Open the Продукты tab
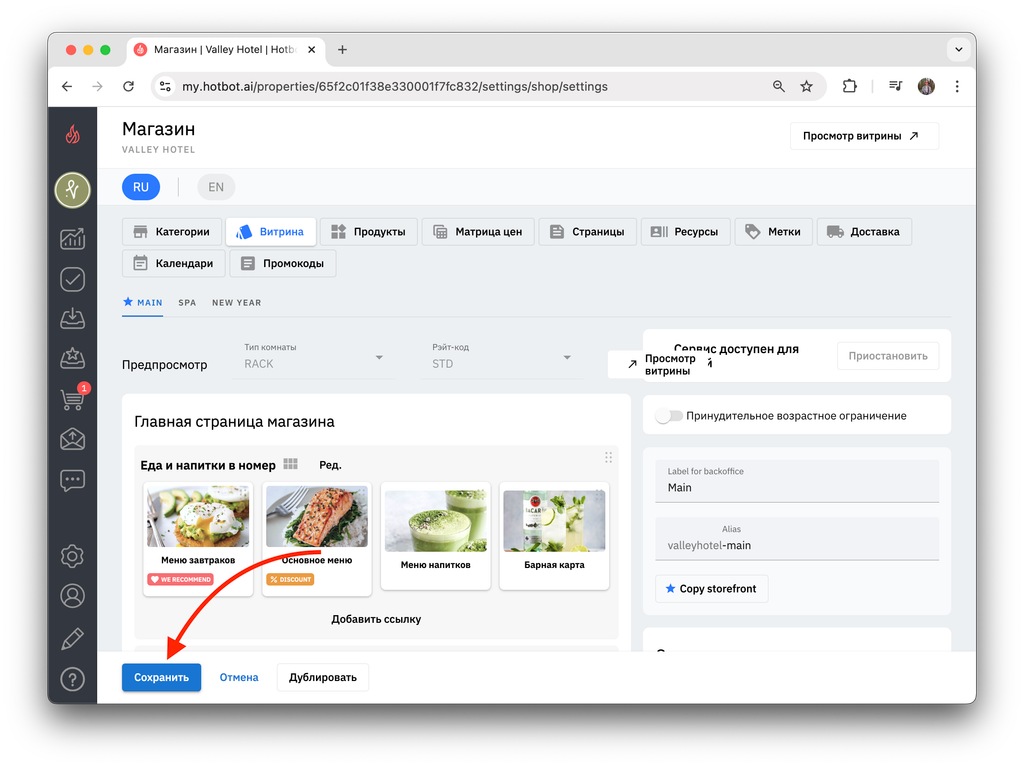Image resolution: width=1024 pixels, height=767 pixels. [x=368, y=231]
